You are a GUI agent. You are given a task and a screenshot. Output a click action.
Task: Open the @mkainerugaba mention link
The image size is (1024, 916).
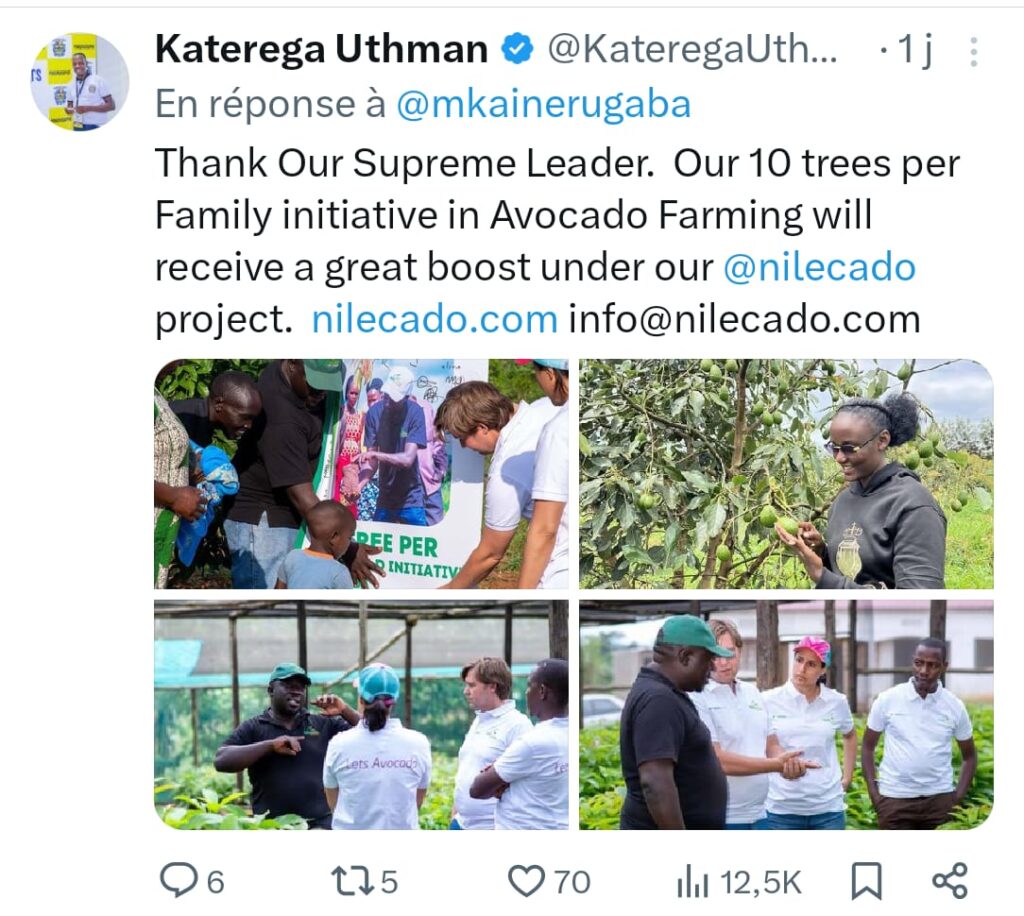pos(543,104)
